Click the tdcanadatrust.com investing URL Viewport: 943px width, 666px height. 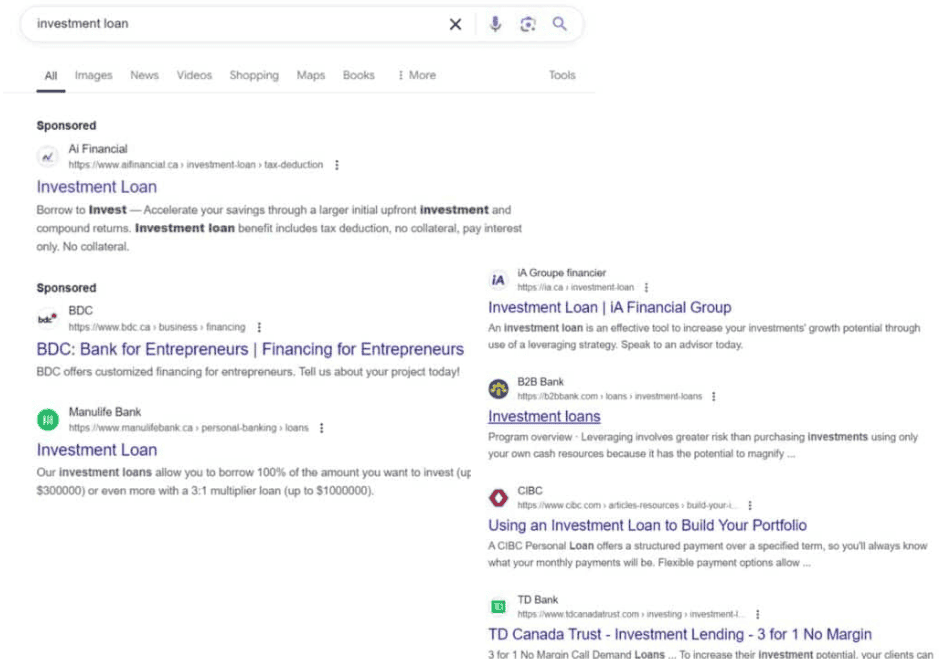pos(631,614)
